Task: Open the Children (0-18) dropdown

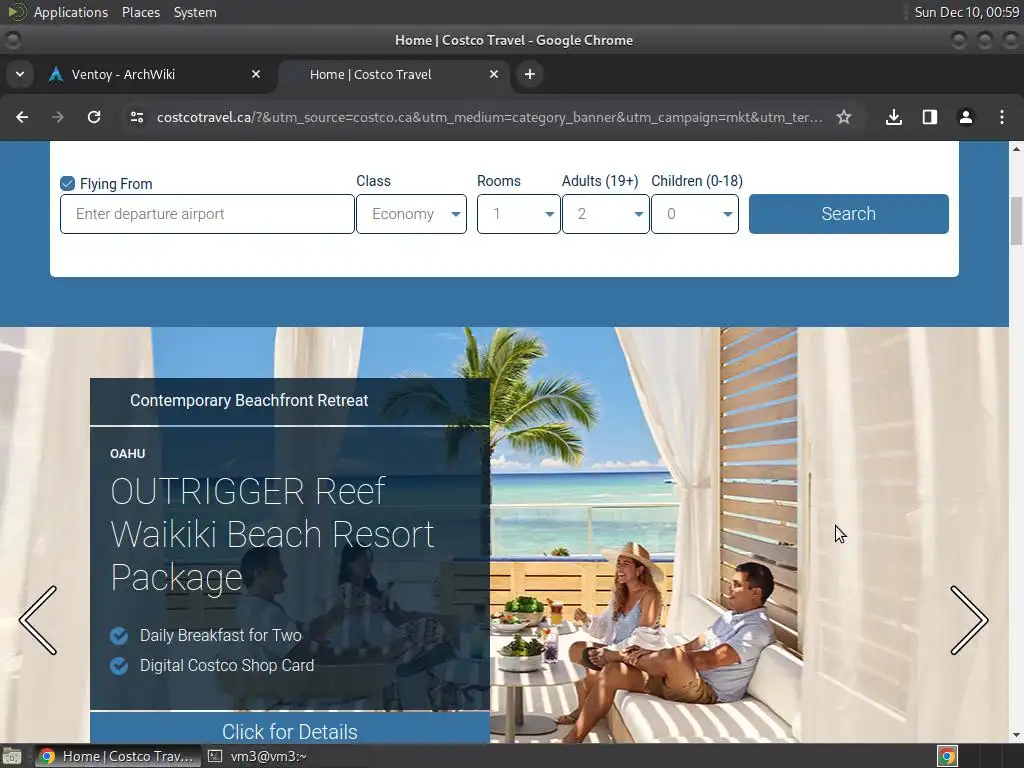Action: tap(695, 214)
